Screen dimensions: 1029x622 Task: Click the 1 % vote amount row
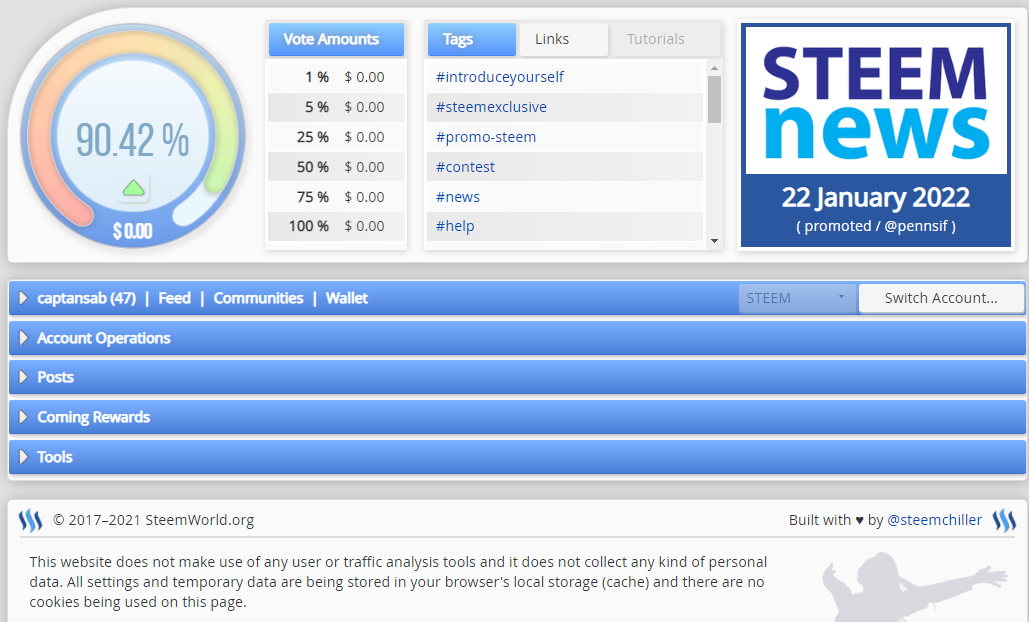point(336,77)
